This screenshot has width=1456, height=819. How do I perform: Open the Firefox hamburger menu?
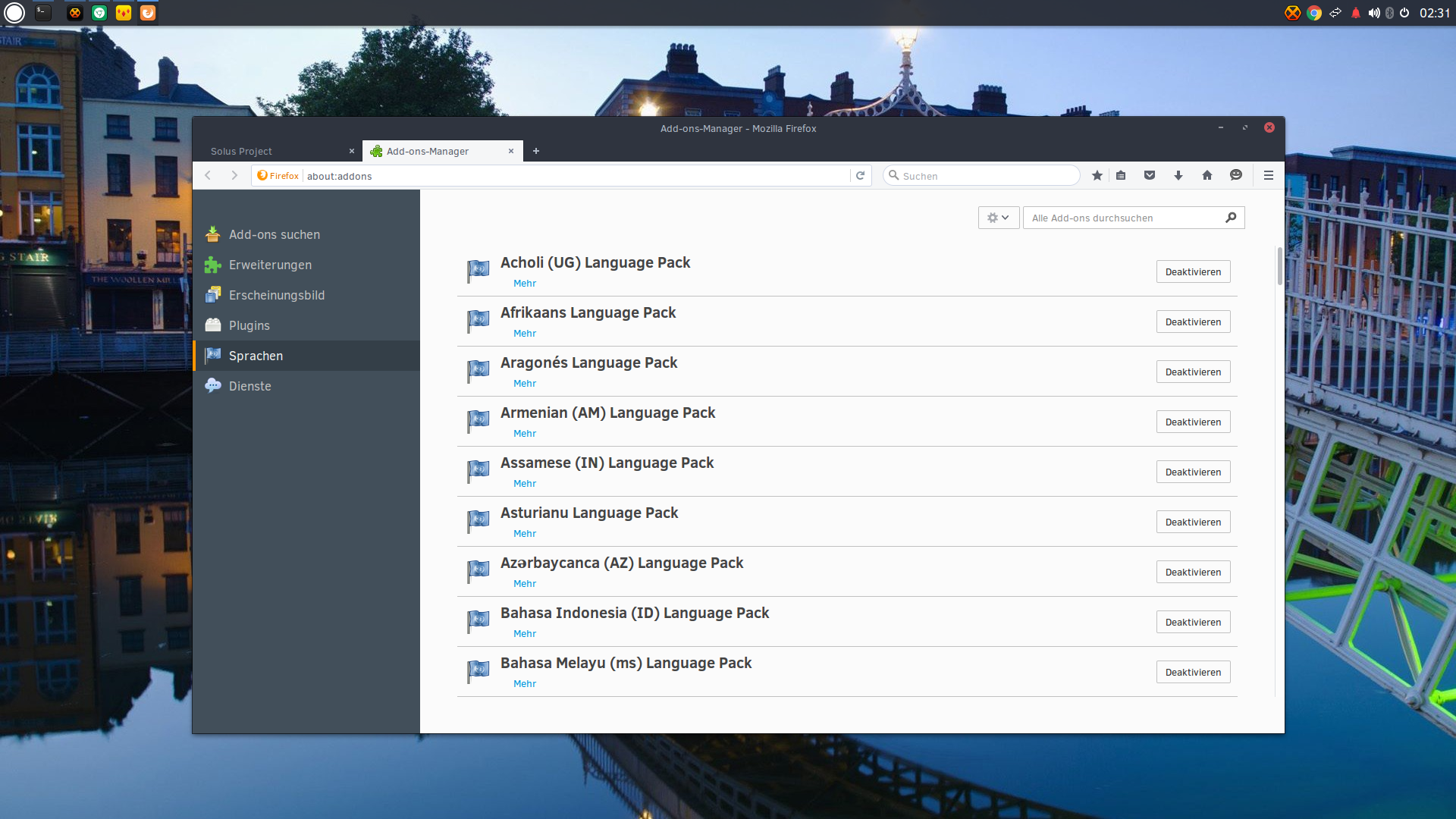[1269, 175]
